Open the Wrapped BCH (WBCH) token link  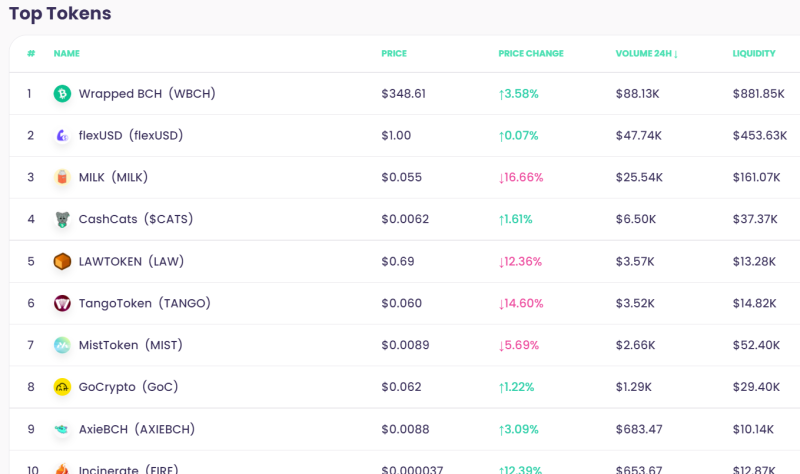[x=147, y=93]
